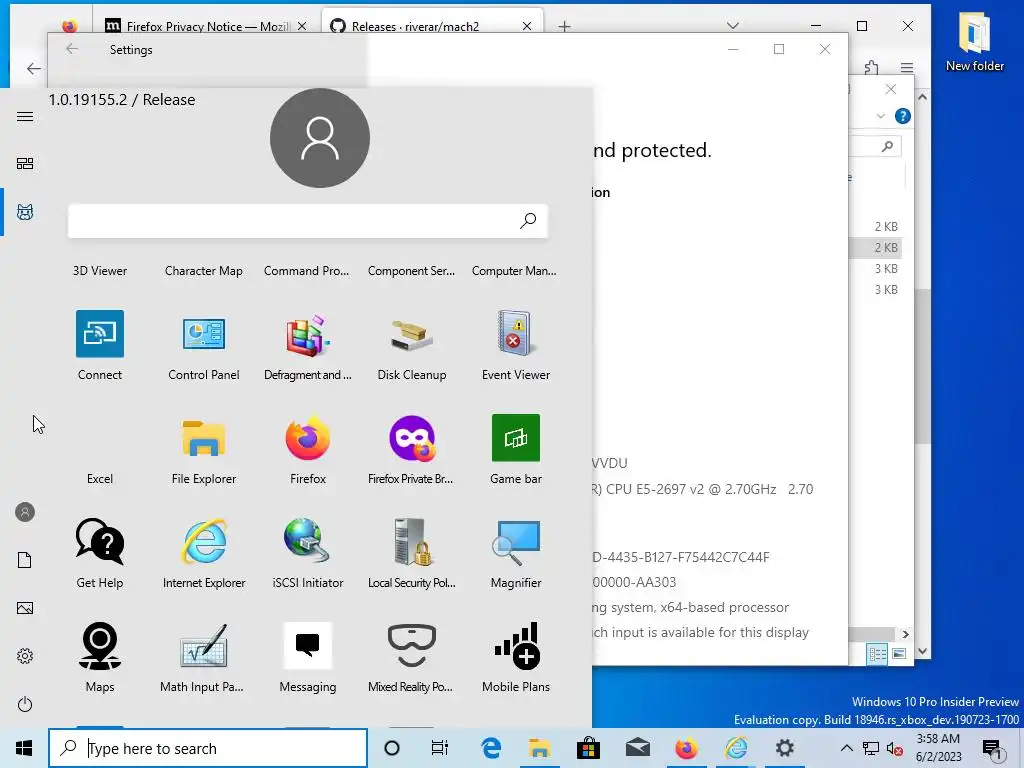Click the Power button in Start
Image resolution: width=1024 pixels, height=768 pixels.
coord(25,704)
